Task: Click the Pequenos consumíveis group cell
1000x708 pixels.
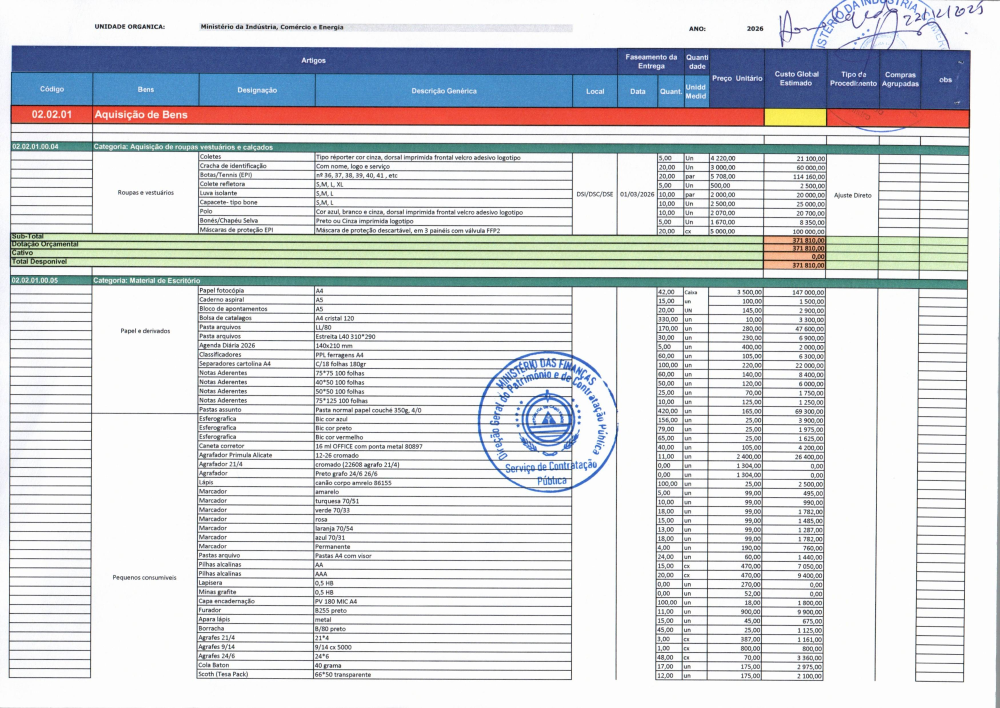Action: 144,577
